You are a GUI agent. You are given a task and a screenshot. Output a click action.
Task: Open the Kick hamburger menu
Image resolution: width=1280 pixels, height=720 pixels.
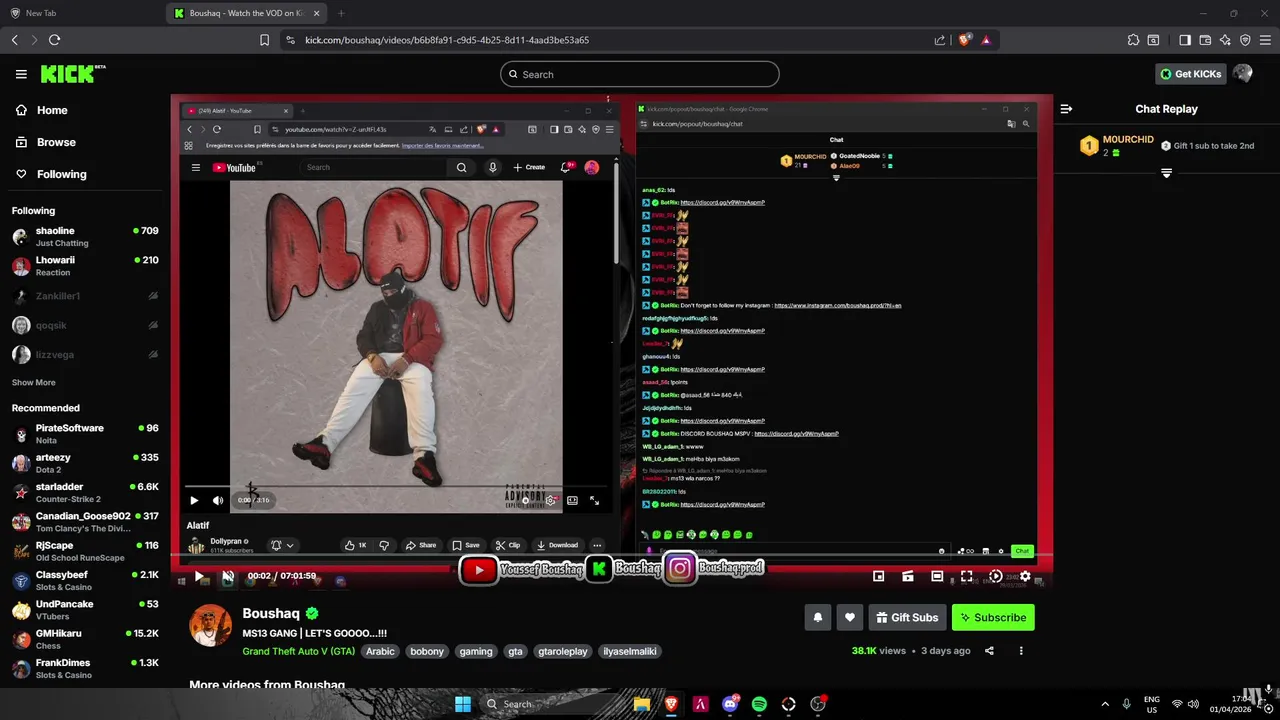coord(21,74)
